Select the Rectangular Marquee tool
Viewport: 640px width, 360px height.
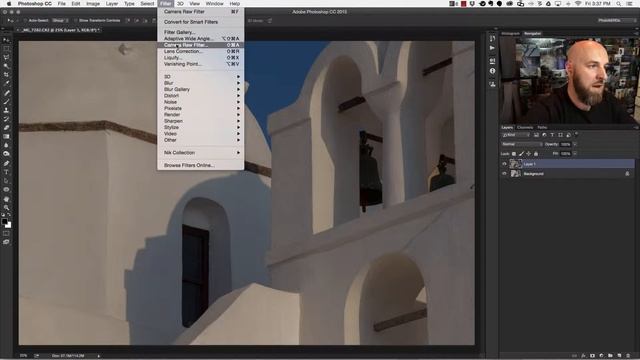tap(6, 49)
